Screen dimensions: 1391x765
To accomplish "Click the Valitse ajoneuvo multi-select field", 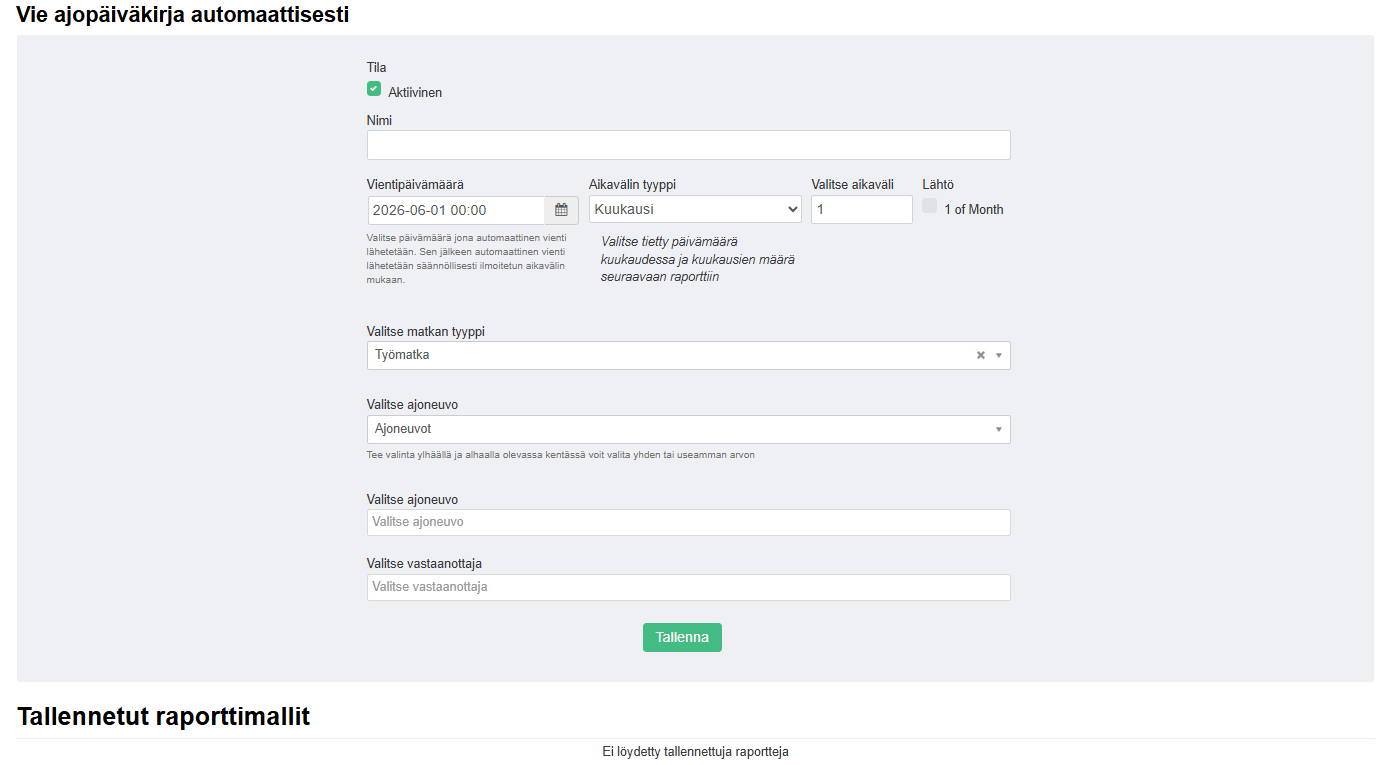I will coord(688,522).
